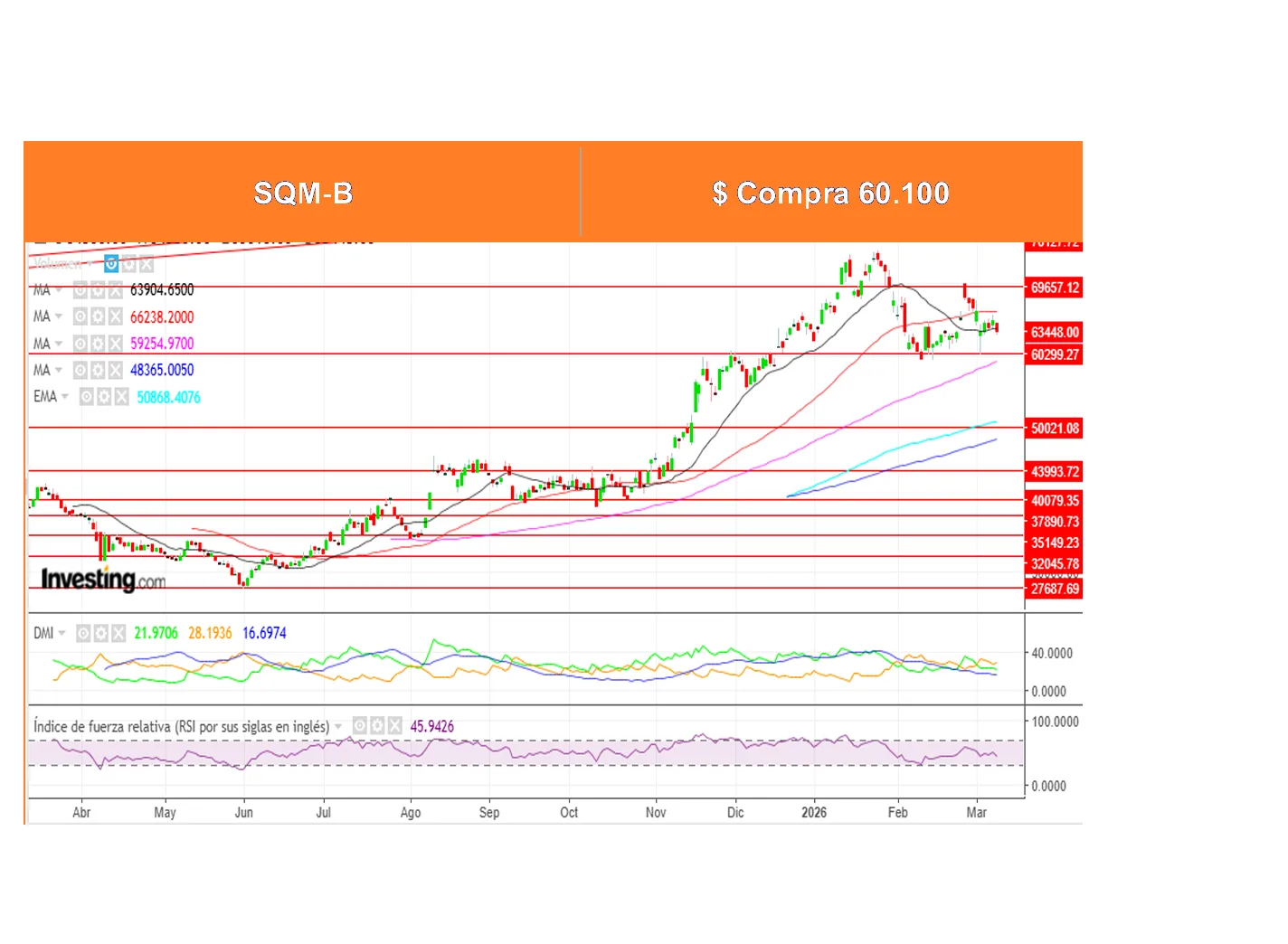Open settings gear for MA 66238.2000
Image resolution: width=1288 pixels, height=944 pixels.
pos(98,317)
